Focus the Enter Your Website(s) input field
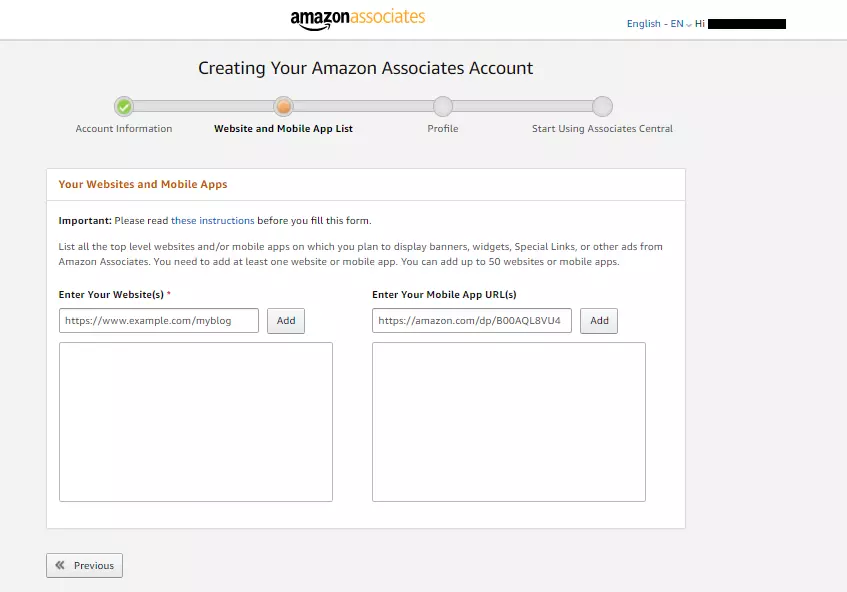Viewport: 847px width, 592px height. (x=159, y=320)
